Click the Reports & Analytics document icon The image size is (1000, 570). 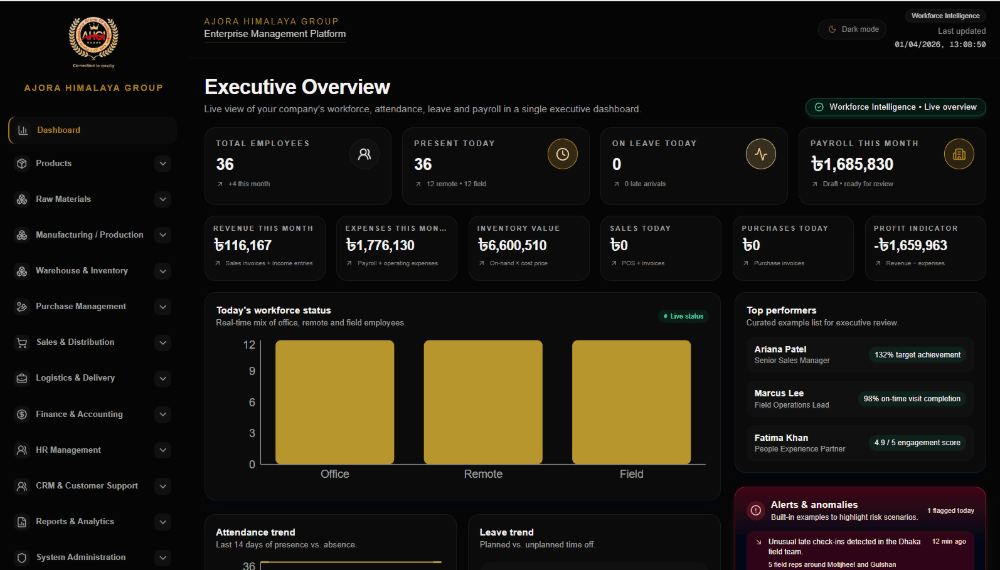point(22,522)
